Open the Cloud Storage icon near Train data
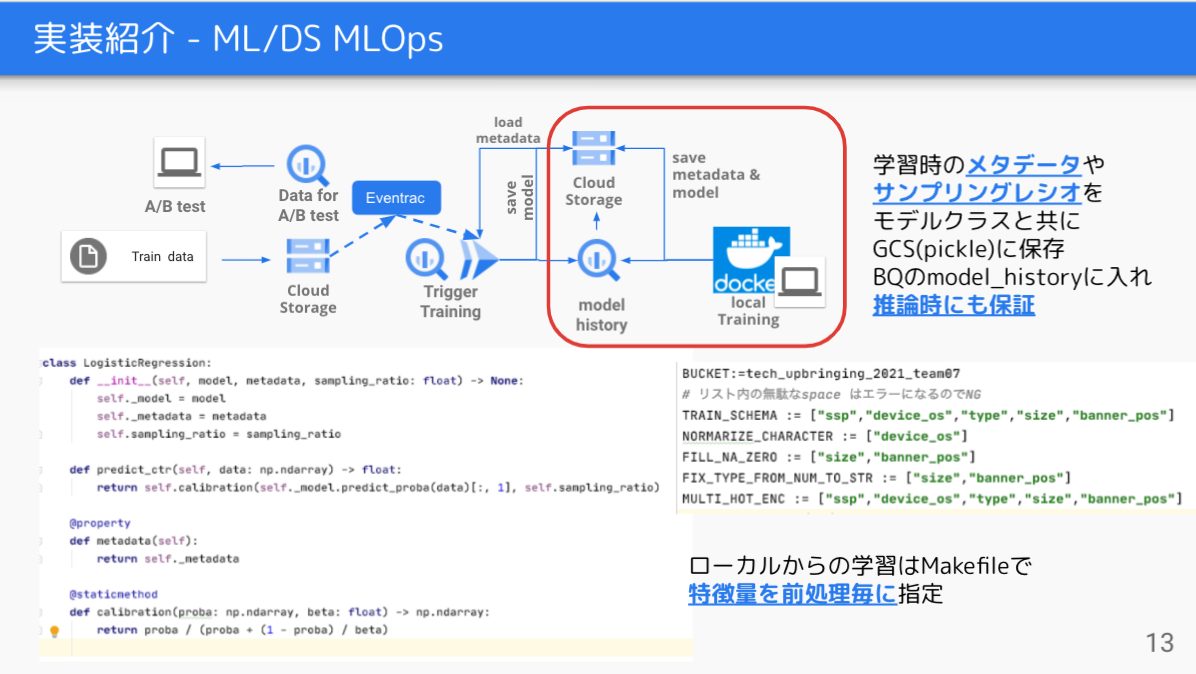Screen dimensions: 1196x674 point(307,256)
